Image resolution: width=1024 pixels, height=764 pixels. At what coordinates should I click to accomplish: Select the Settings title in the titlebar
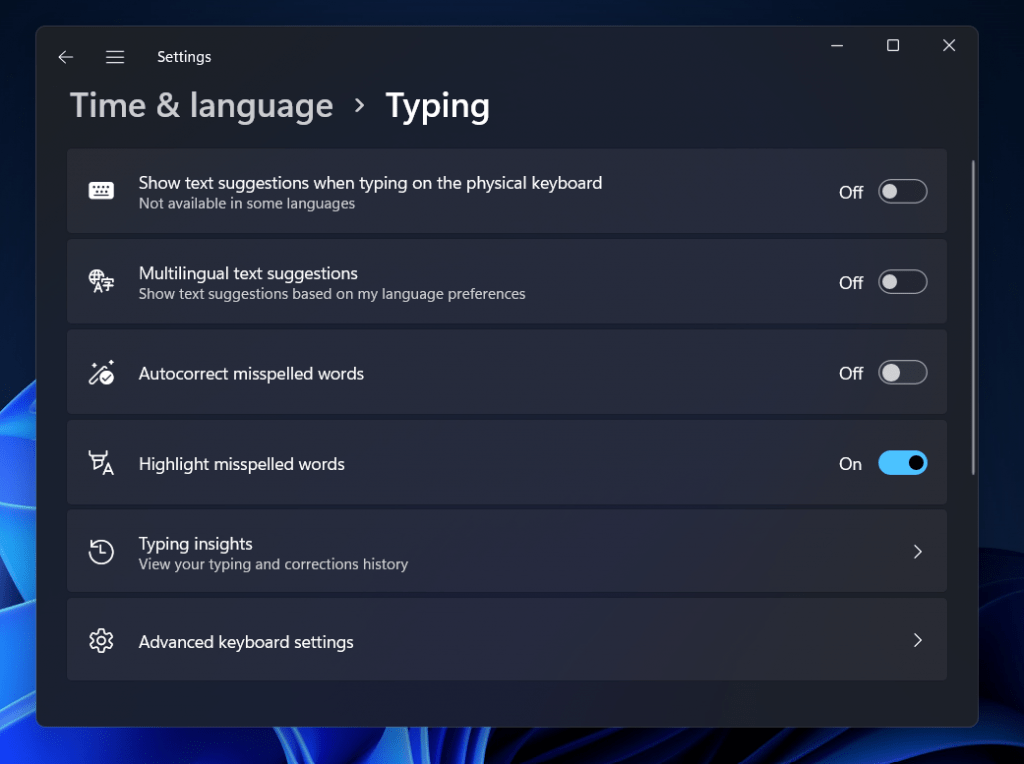(184, 57)
